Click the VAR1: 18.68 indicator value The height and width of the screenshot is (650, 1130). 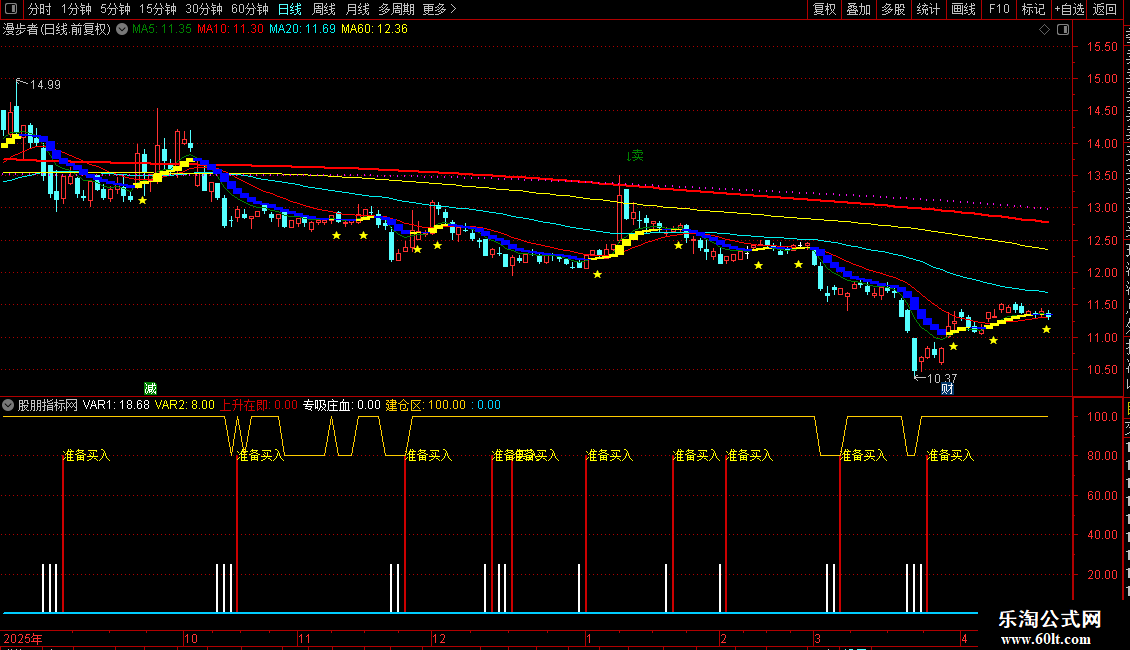[x=116, y=405]
